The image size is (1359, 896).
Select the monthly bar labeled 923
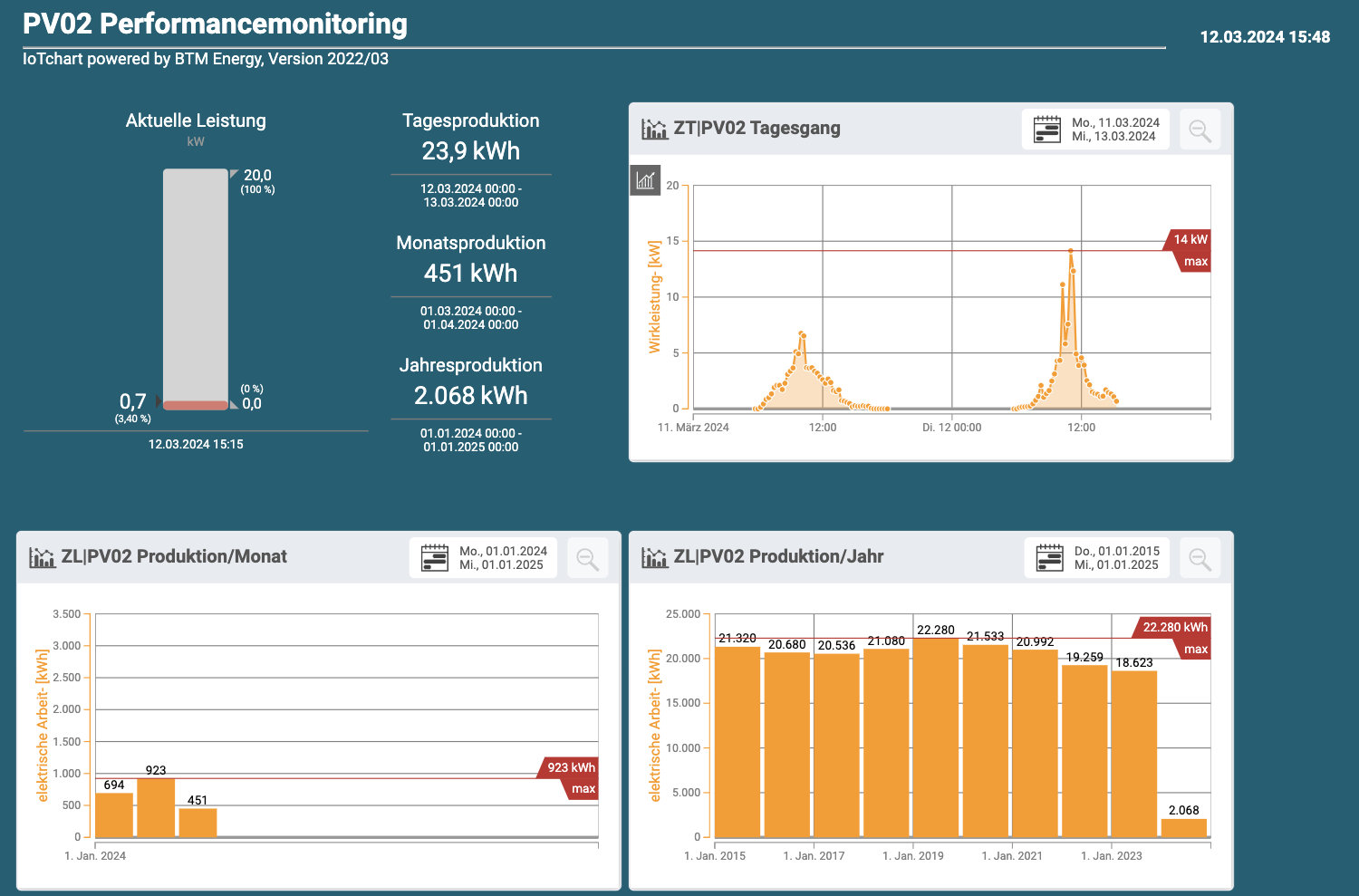(x=156, y=807)
